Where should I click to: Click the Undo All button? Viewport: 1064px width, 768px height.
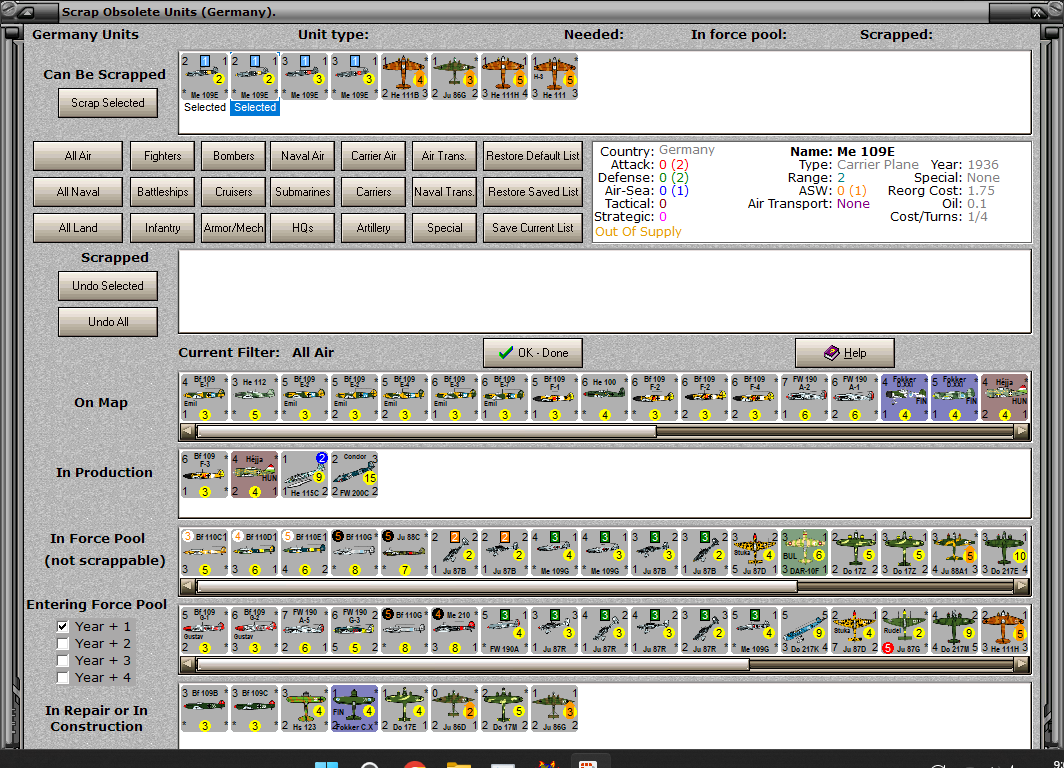(108, 322)
